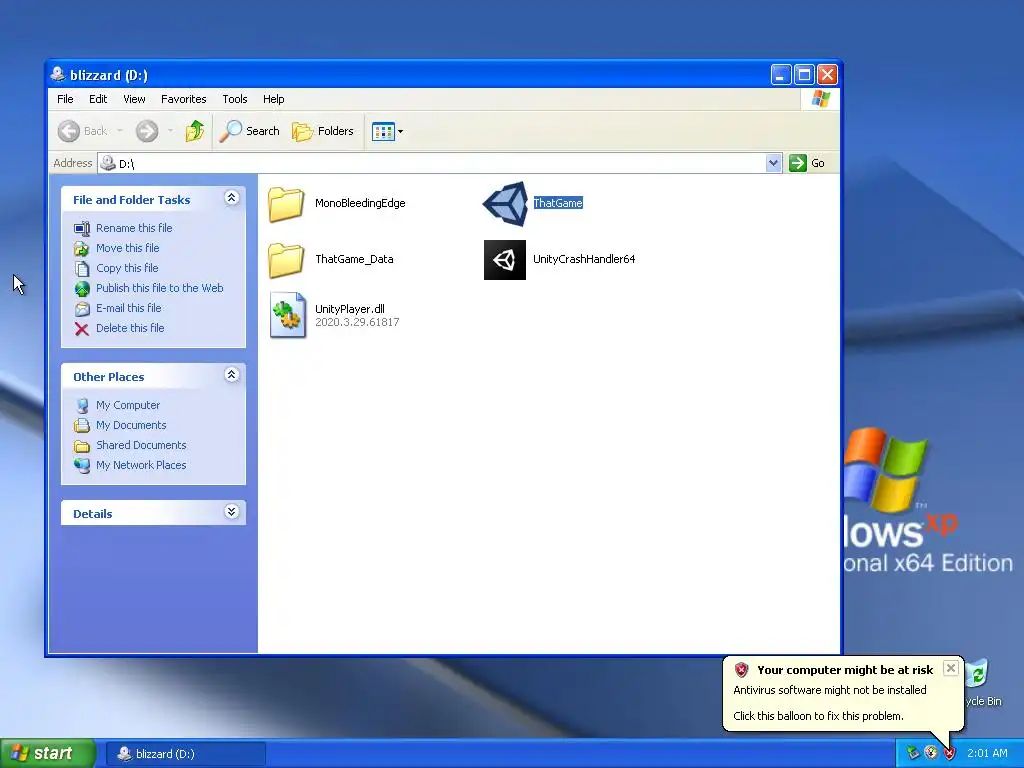Open the File menu

pyautogui.click(x=65, y=99)
